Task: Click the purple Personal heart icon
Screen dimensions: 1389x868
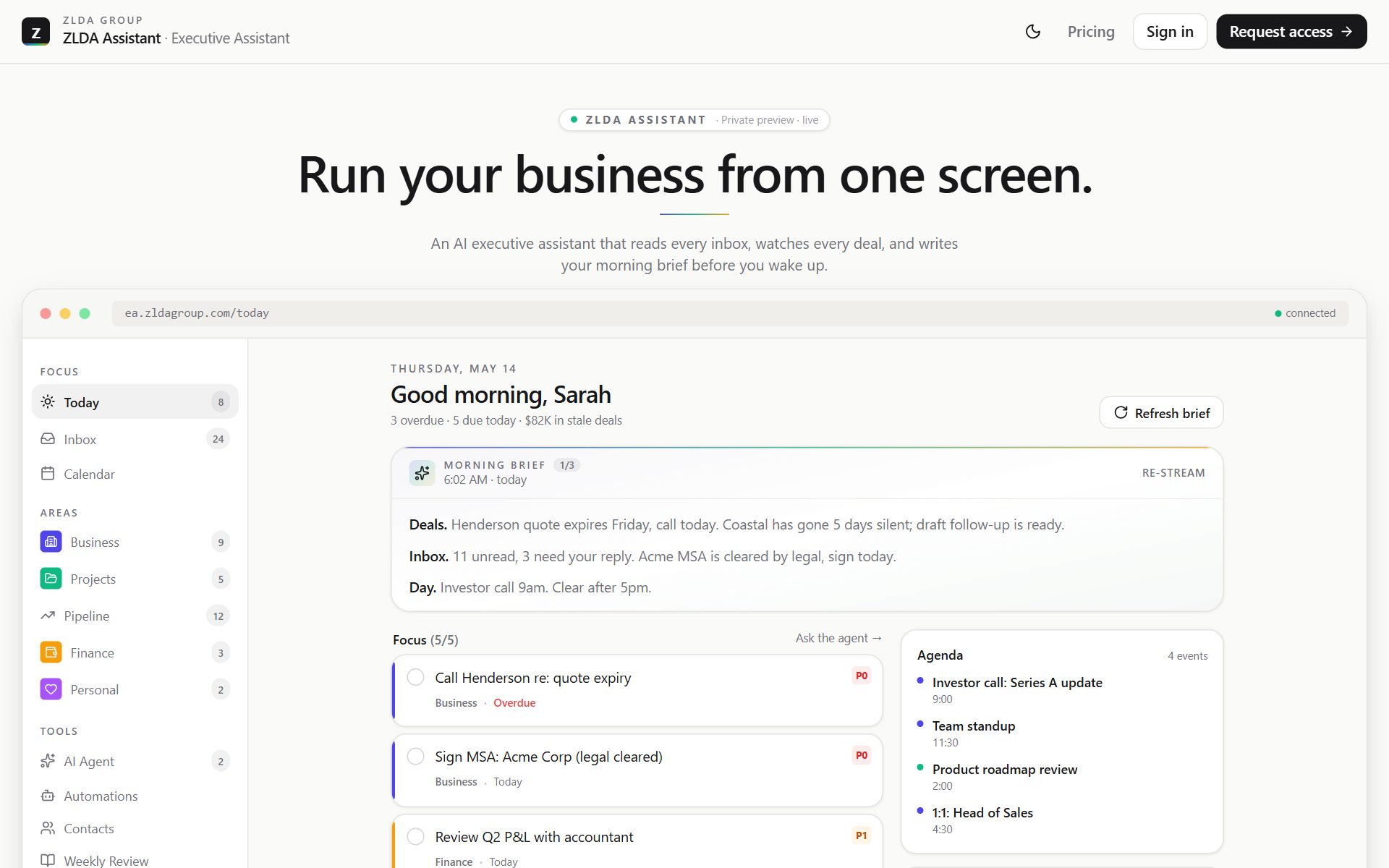Action: coord(51,689)
